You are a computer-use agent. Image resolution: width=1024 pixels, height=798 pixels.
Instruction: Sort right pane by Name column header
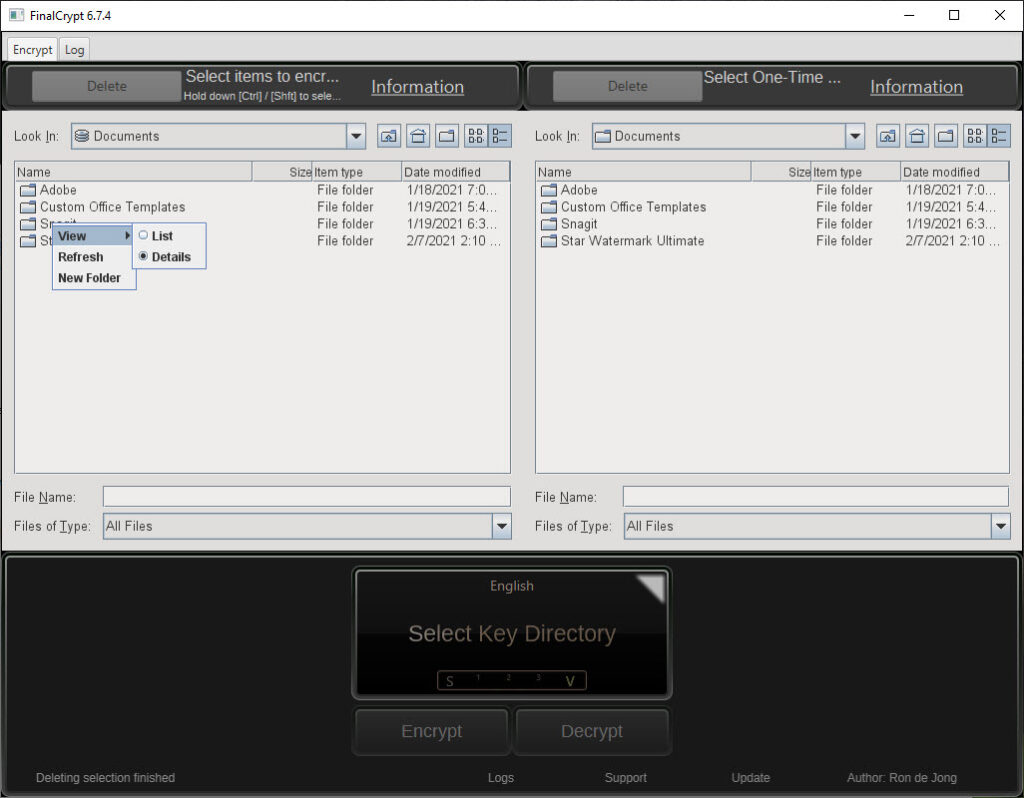pos(644,172)
